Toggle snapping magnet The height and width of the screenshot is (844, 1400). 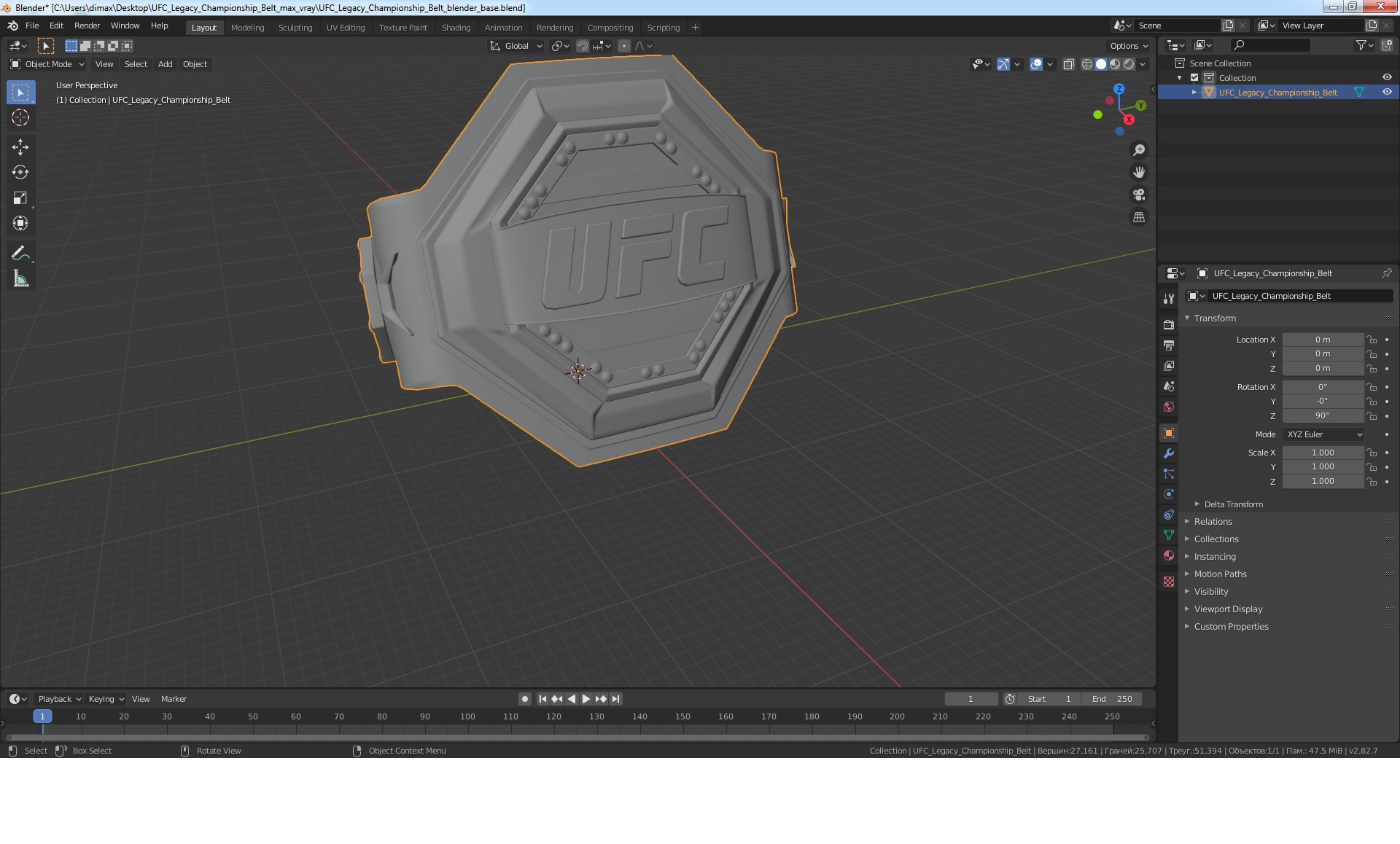coord(583,46)
